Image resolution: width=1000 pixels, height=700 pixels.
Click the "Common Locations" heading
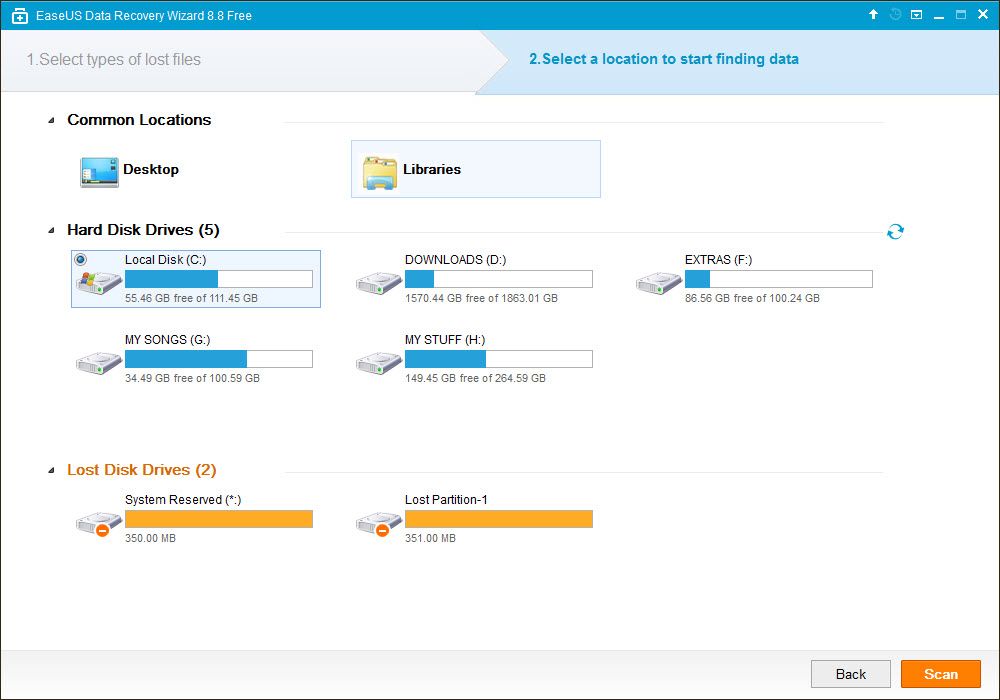click(139, 120)
